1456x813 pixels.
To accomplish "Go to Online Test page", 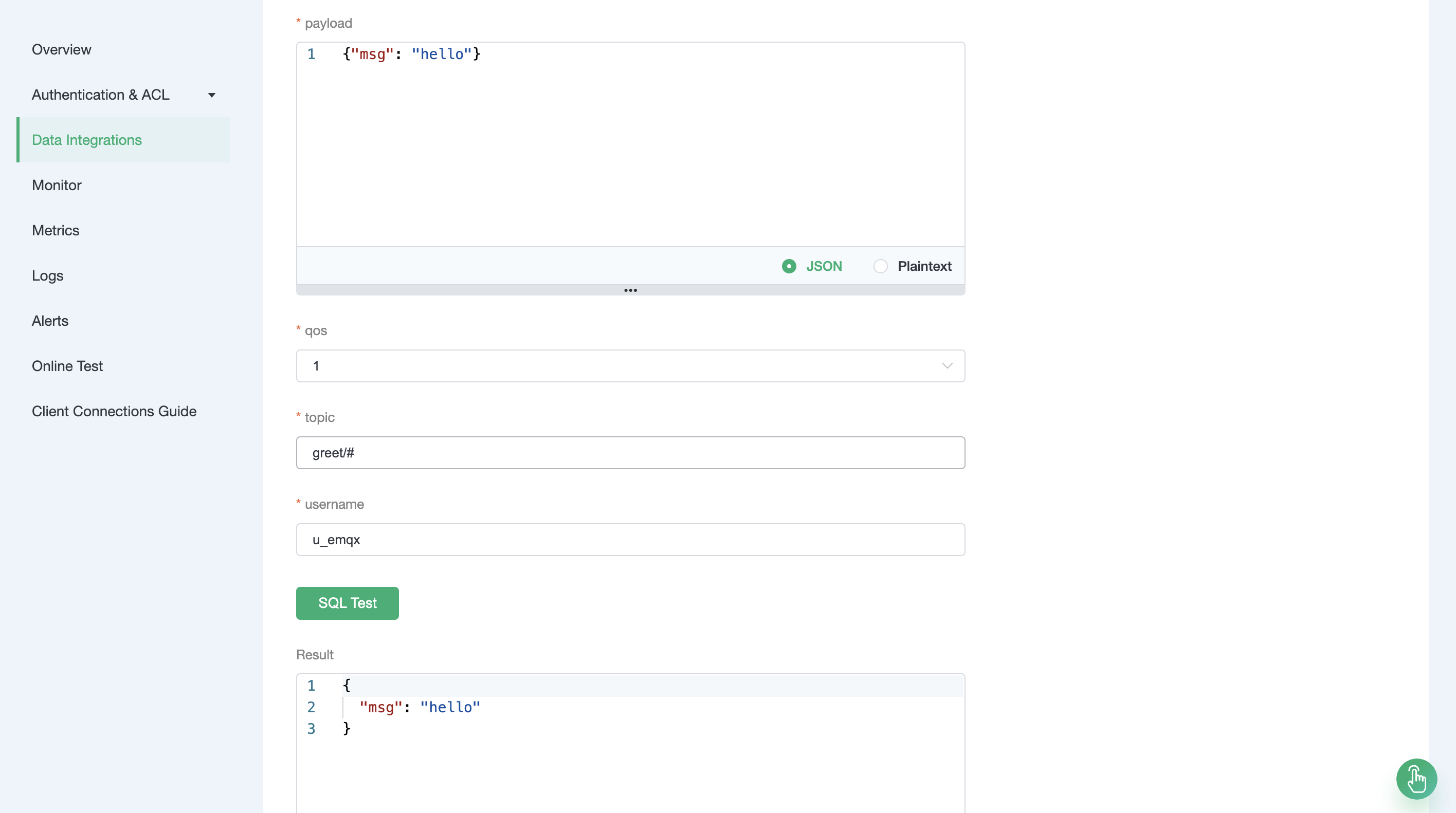I will point(67,365).
